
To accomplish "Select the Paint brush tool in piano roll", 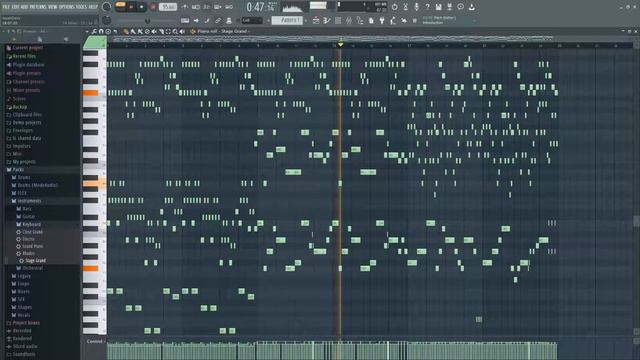I will 133,31.
